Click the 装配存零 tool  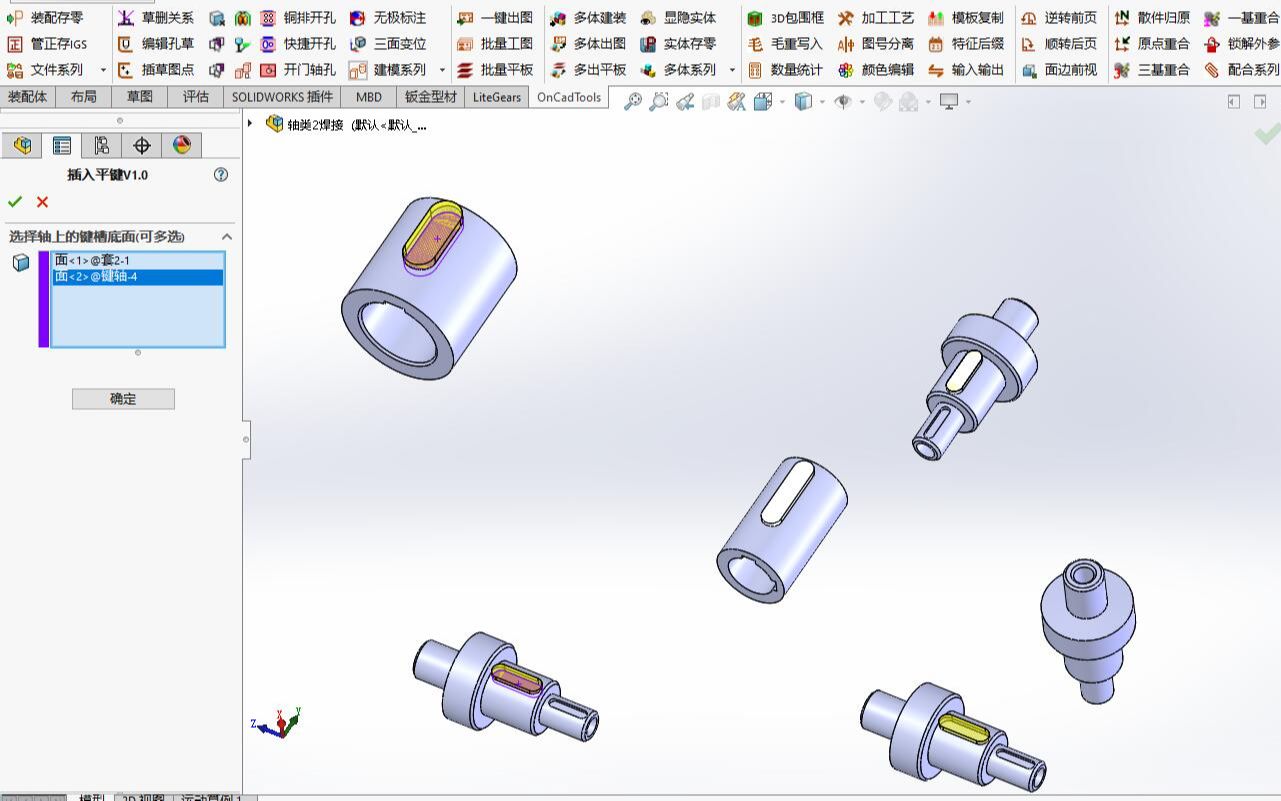tap(45, 17)
